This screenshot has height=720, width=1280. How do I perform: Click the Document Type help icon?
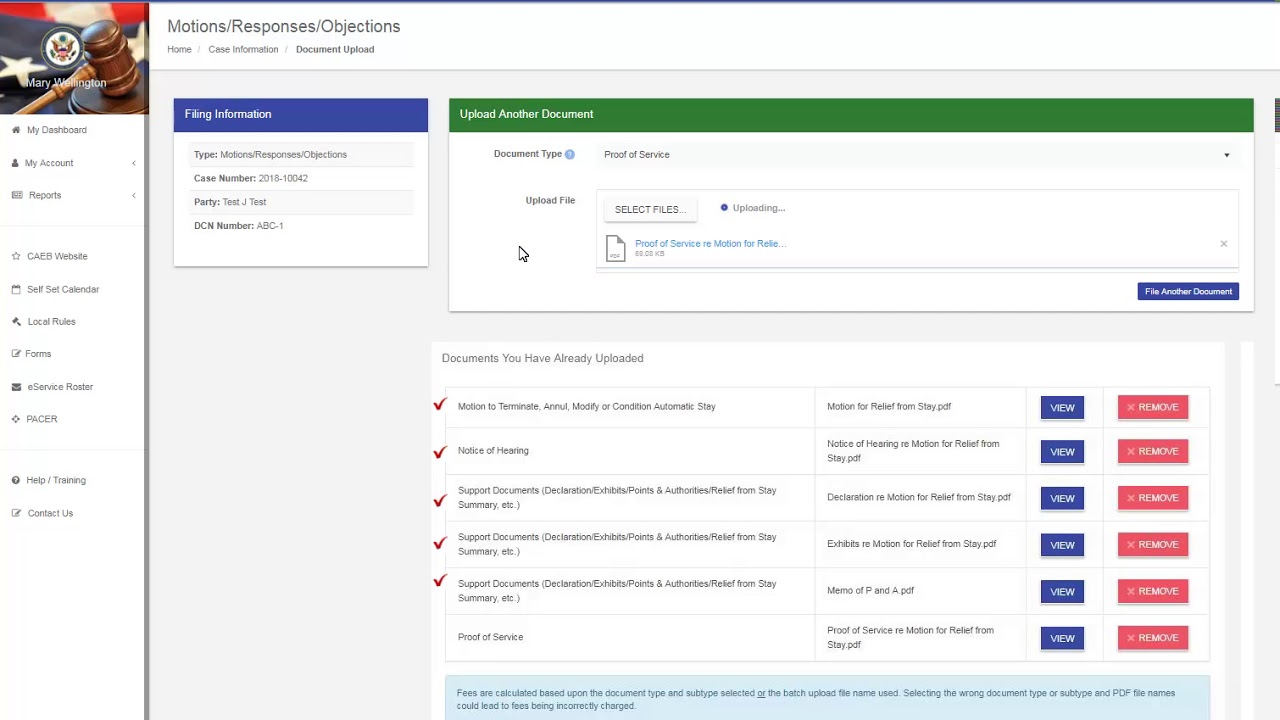[570, 154]
